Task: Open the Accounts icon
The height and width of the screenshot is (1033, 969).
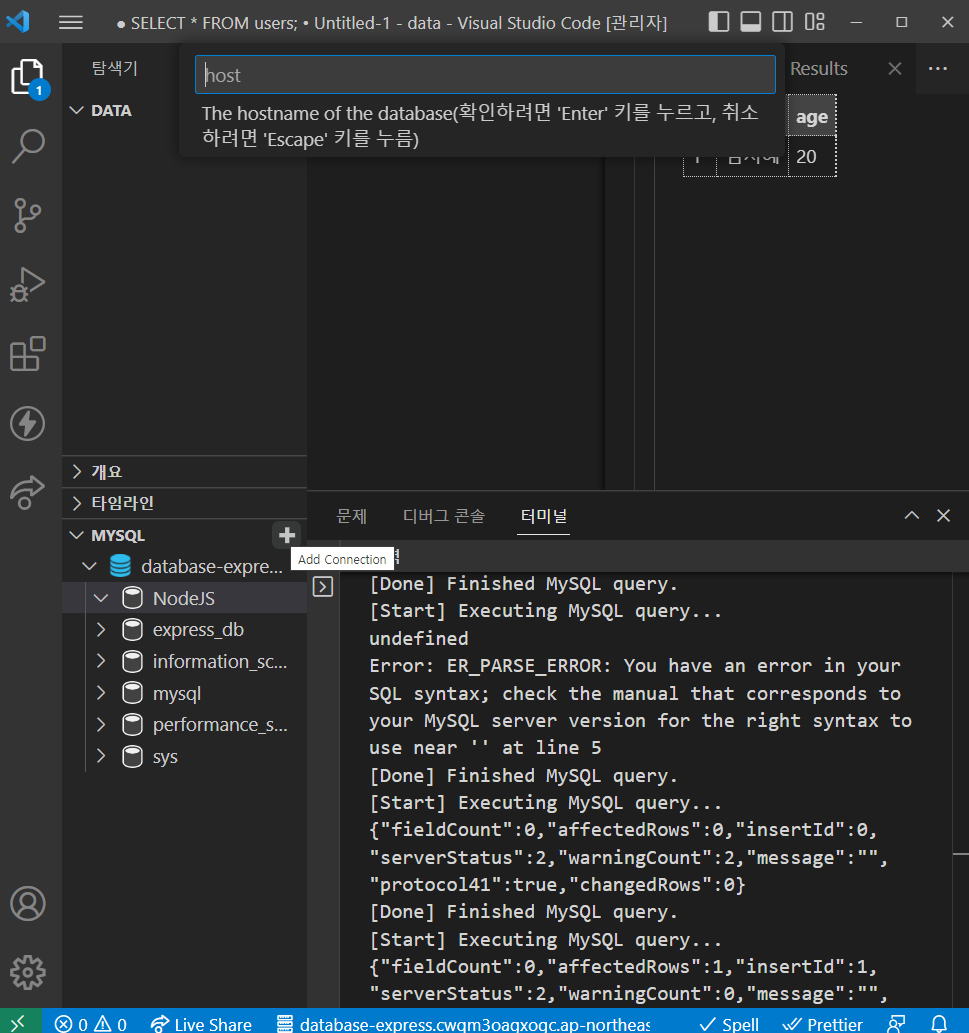Action: 28,903
